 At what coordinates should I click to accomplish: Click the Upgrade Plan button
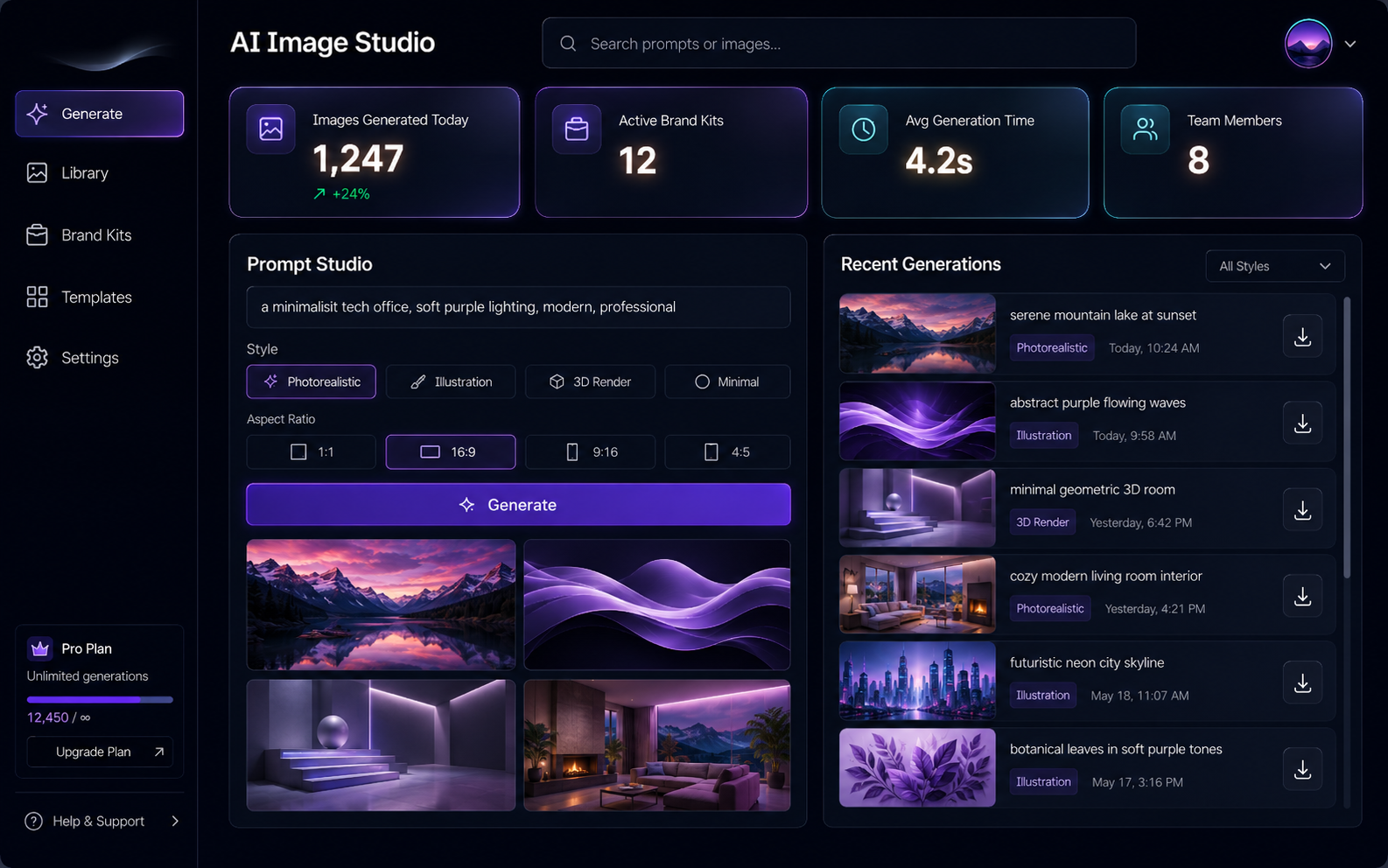coord(100,752)
